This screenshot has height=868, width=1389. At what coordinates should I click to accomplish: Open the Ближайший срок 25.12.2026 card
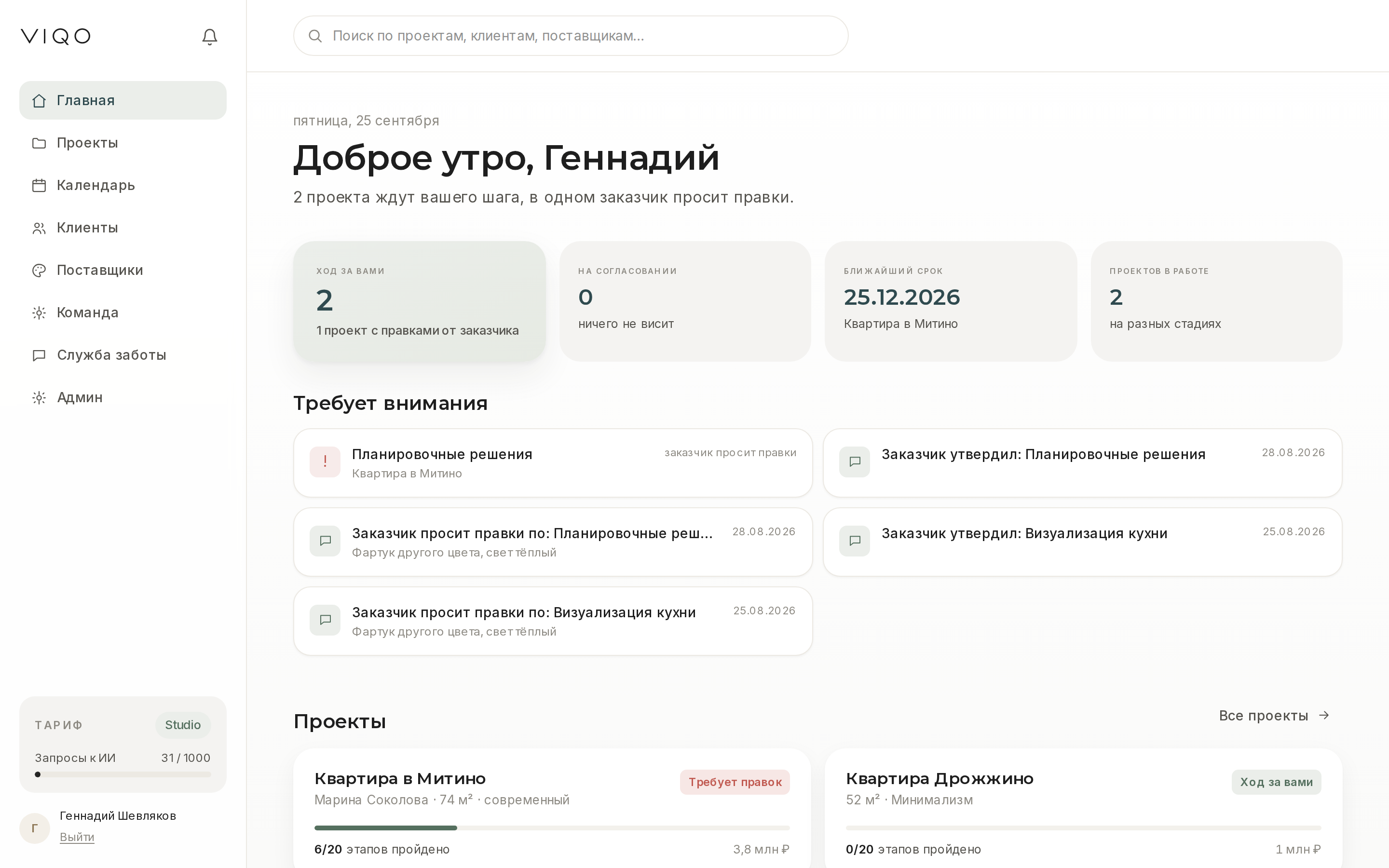click(951, 301)
